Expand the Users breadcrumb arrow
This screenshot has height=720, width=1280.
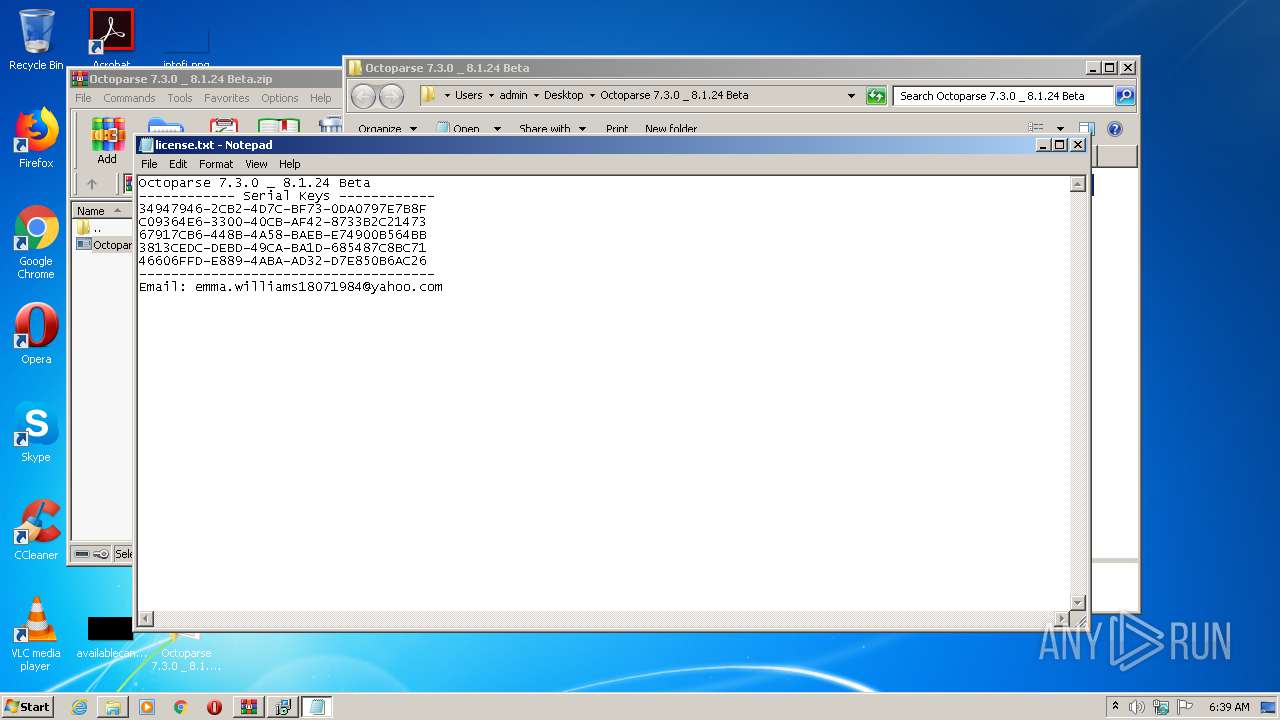[491, 96]
